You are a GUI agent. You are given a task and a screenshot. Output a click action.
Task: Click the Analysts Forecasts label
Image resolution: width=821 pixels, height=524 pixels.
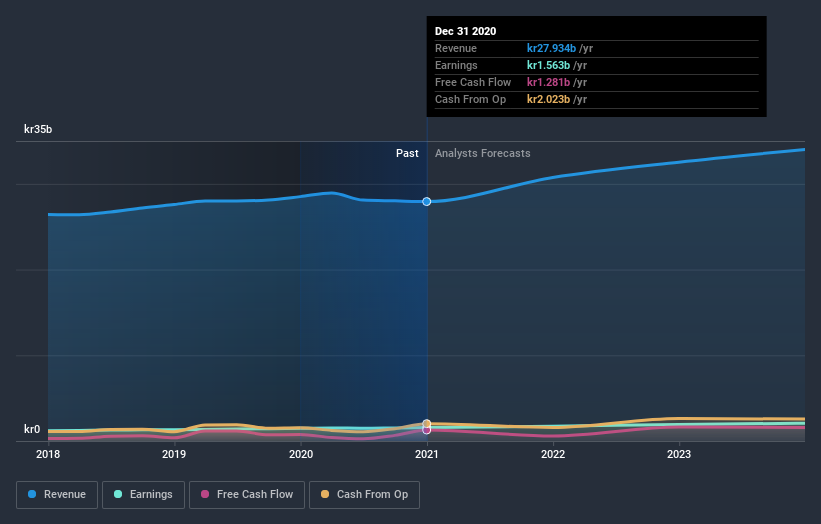coord(483,153)
